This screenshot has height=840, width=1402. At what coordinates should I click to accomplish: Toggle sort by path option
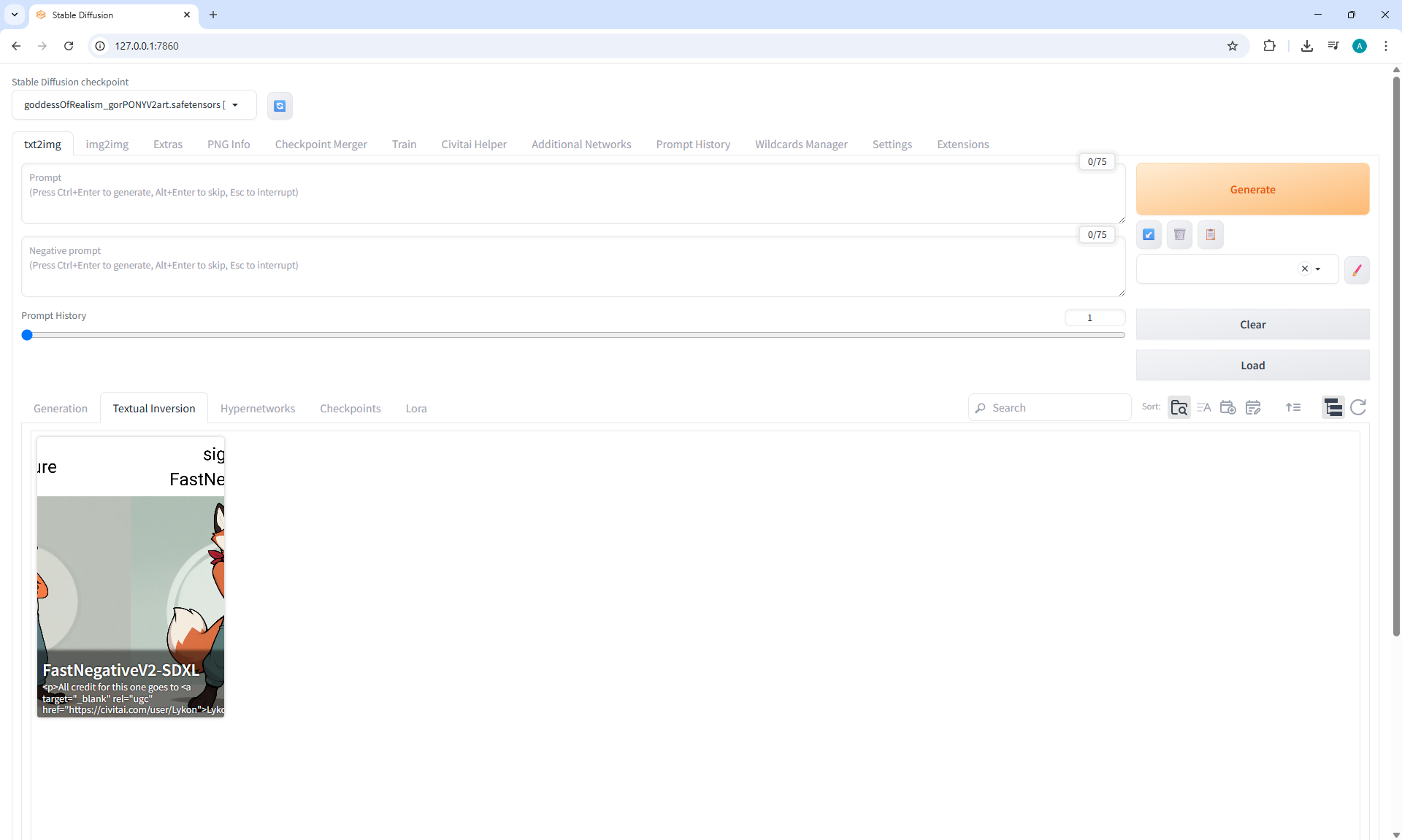(1179, 407)
